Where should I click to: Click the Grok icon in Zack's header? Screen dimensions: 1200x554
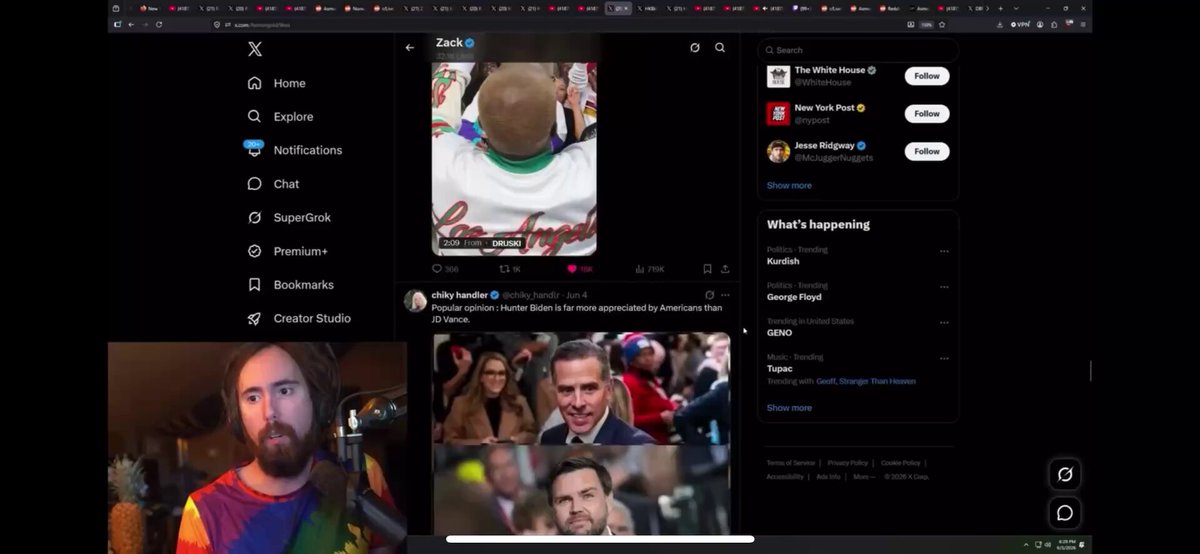[x=695, y=47]
